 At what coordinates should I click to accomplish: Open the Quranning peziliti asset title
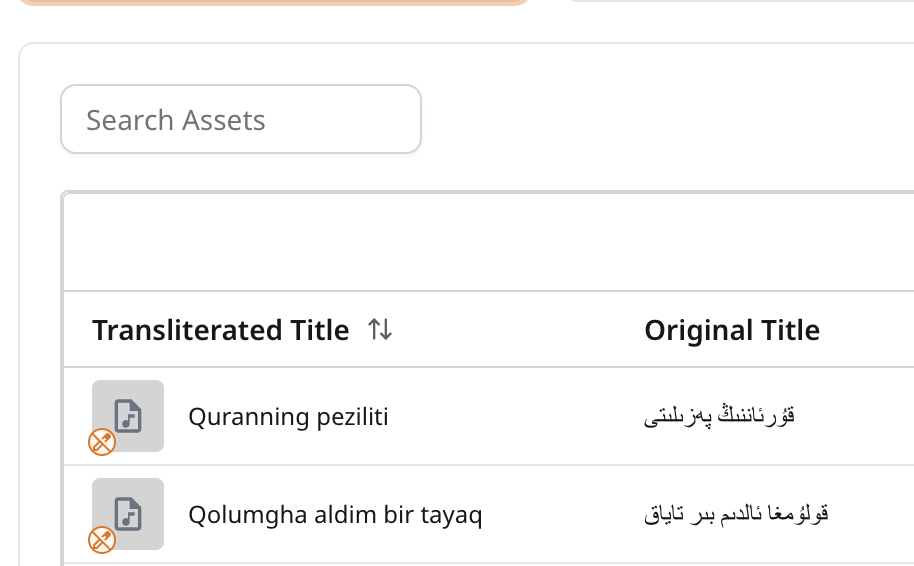pyautogui.click(x=288, y=417)
